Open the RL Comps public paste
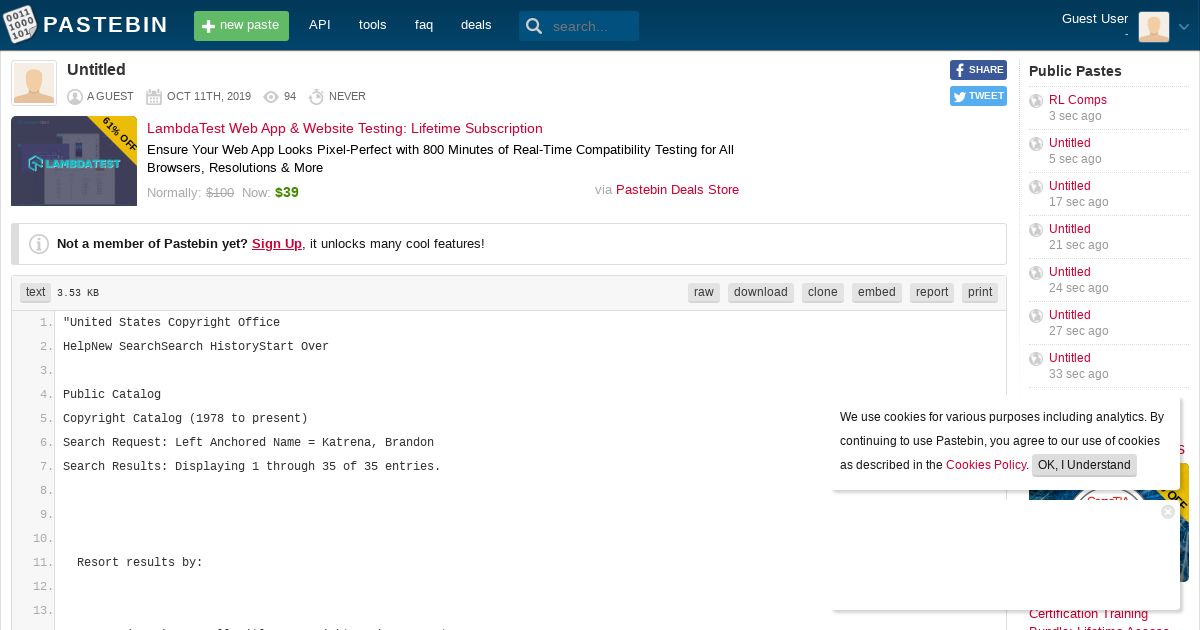Screen dimensions: 1200x630 1078,100
